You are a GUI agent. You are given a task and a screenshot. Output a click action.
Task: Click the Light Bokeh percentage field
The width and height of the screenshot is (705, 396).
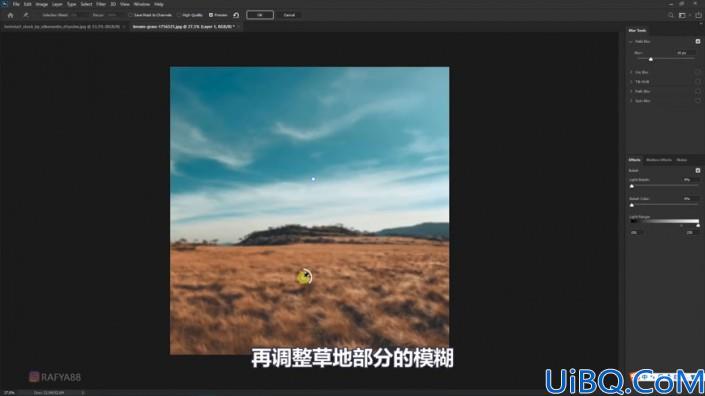690,180
